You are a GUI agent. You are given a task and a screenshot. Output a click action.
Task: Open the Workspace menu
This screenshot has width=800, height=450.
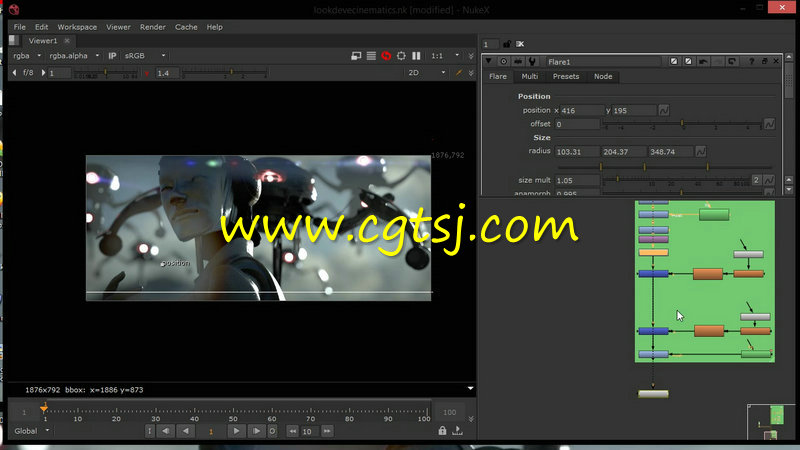point(77,27)
